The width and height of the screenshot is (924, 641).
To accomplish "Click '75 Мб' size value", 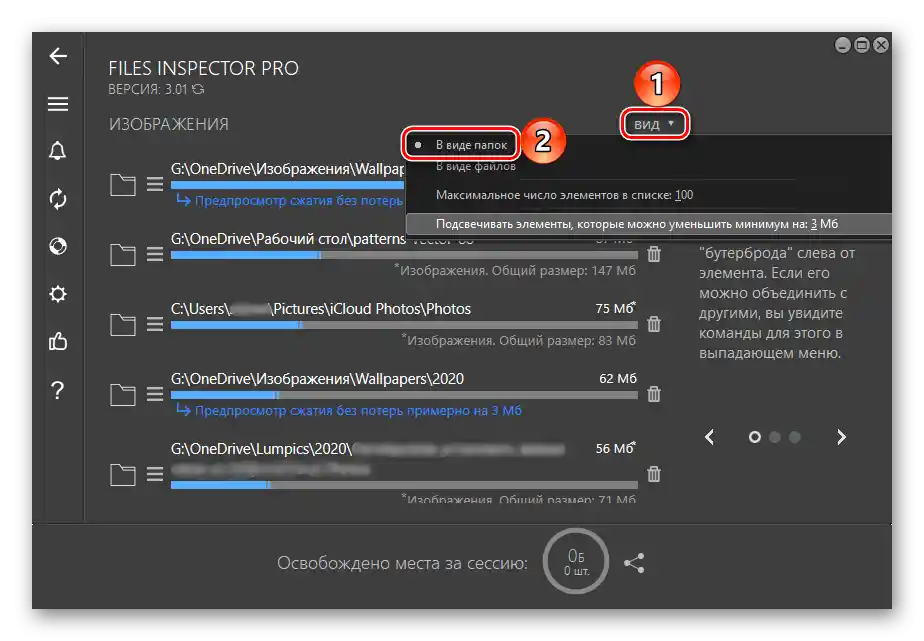I will tap(616, 309).
